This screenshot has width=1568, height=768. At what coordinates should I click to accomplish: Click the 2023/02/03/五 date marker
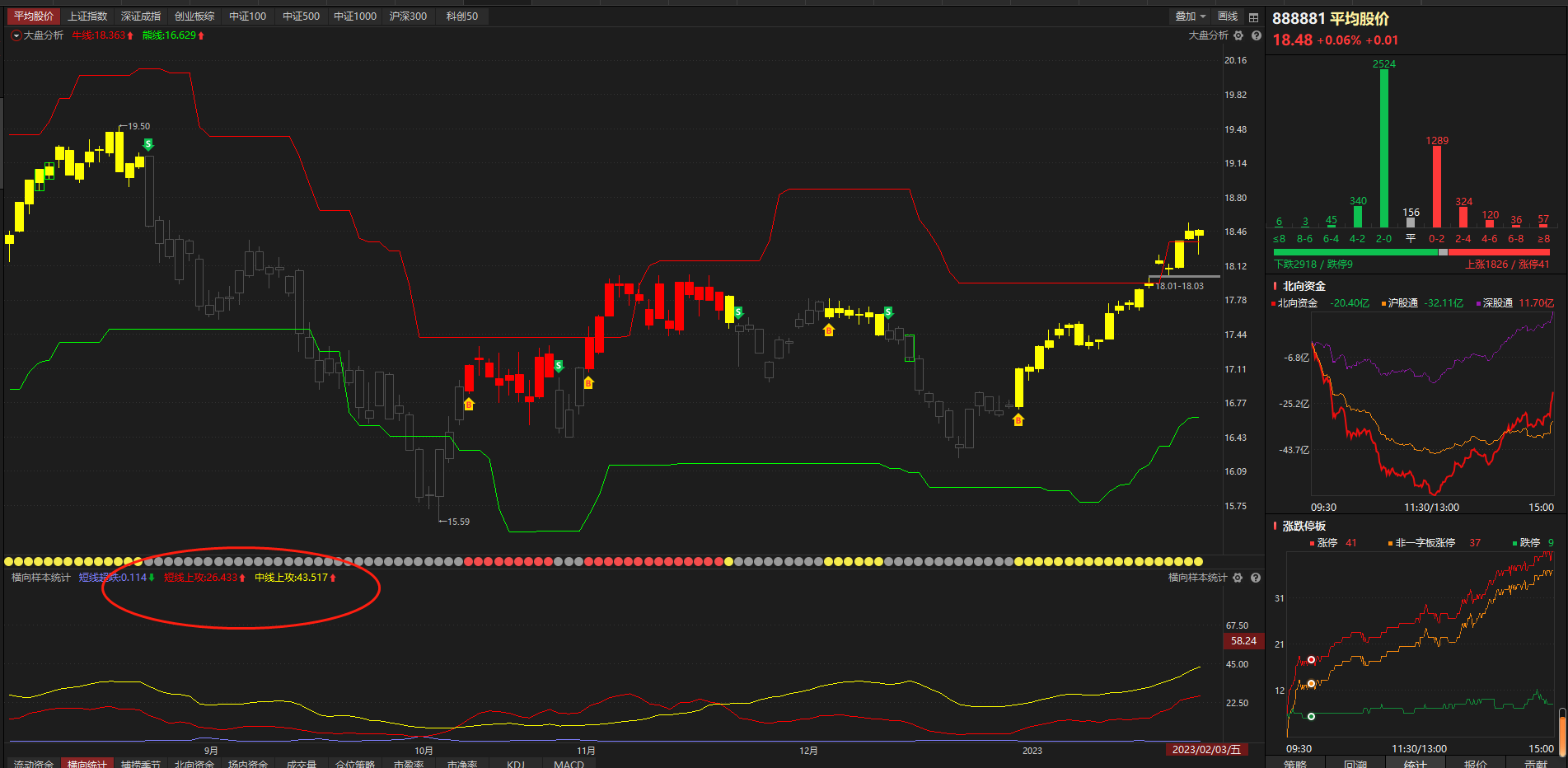(1206, 750)
